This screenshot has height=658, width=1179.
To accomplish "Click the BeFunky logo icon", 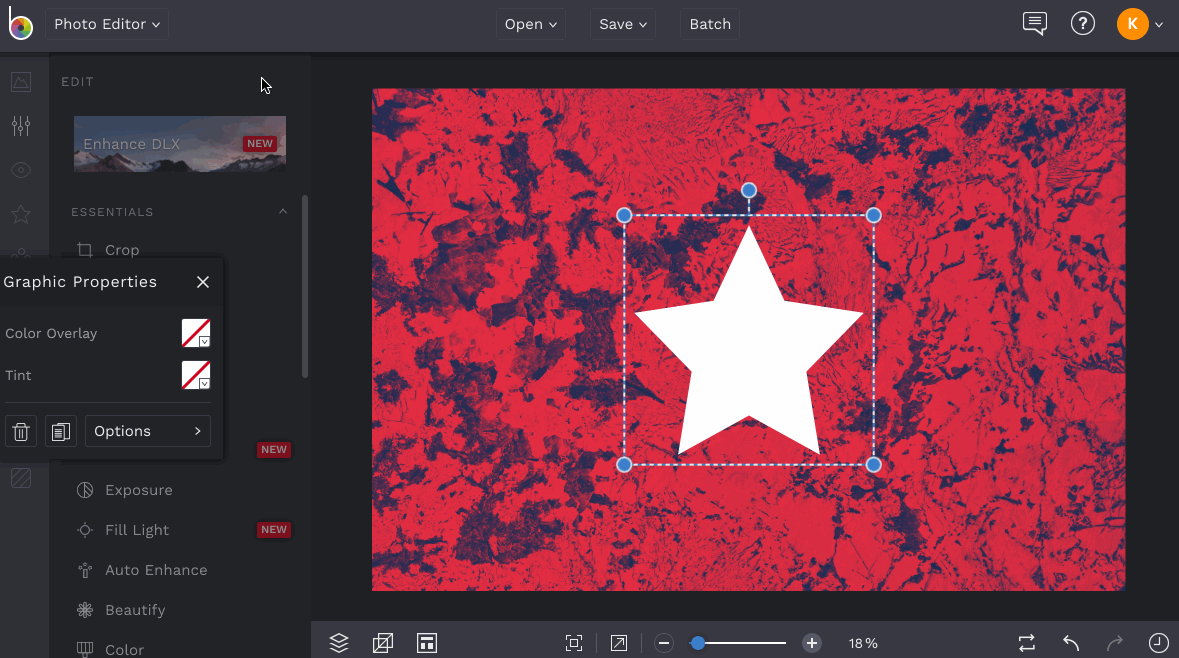I will pyautogui.click(x=21, y=24).
